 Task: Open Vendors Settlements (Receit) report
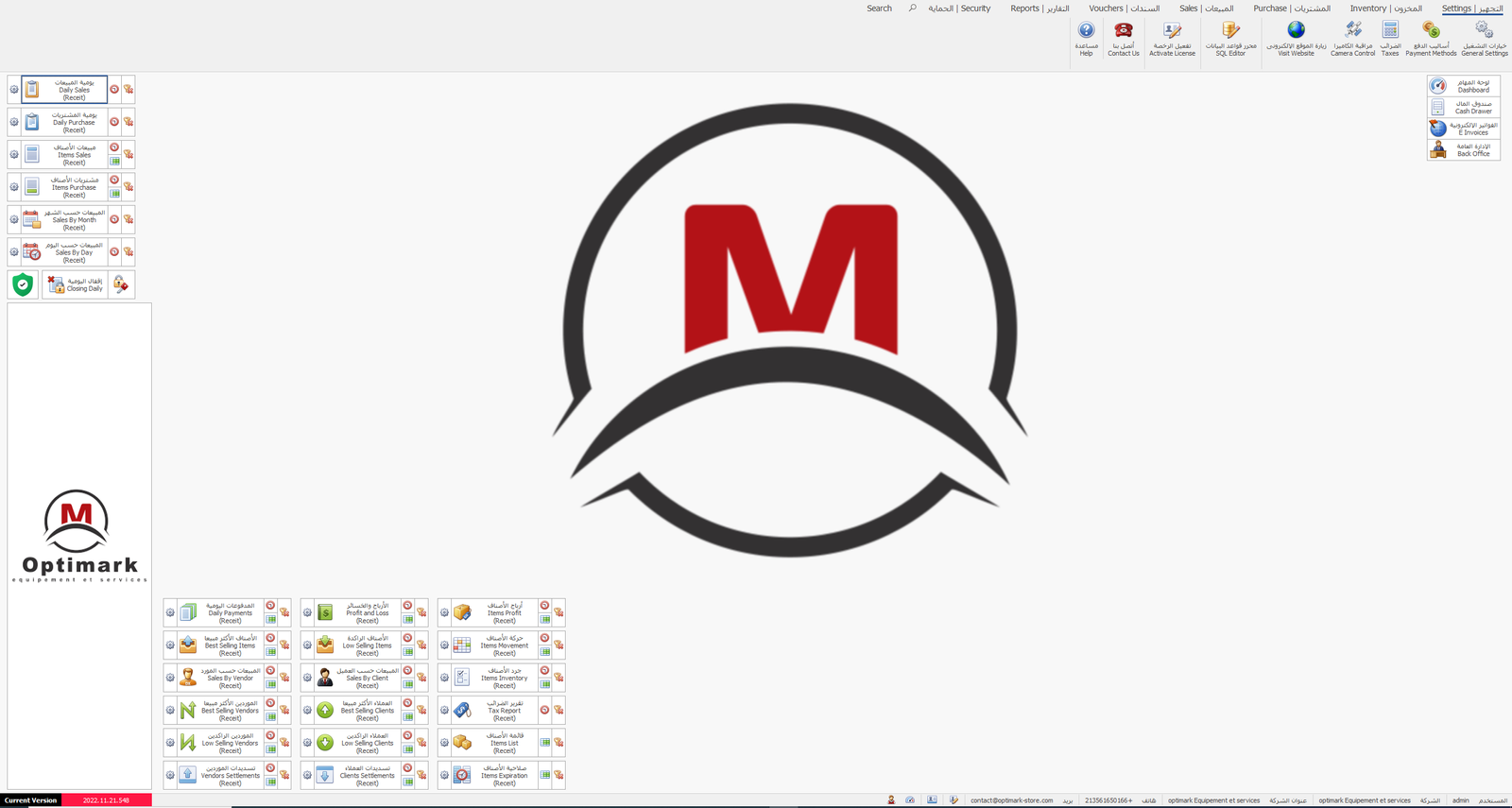(220, 775)
